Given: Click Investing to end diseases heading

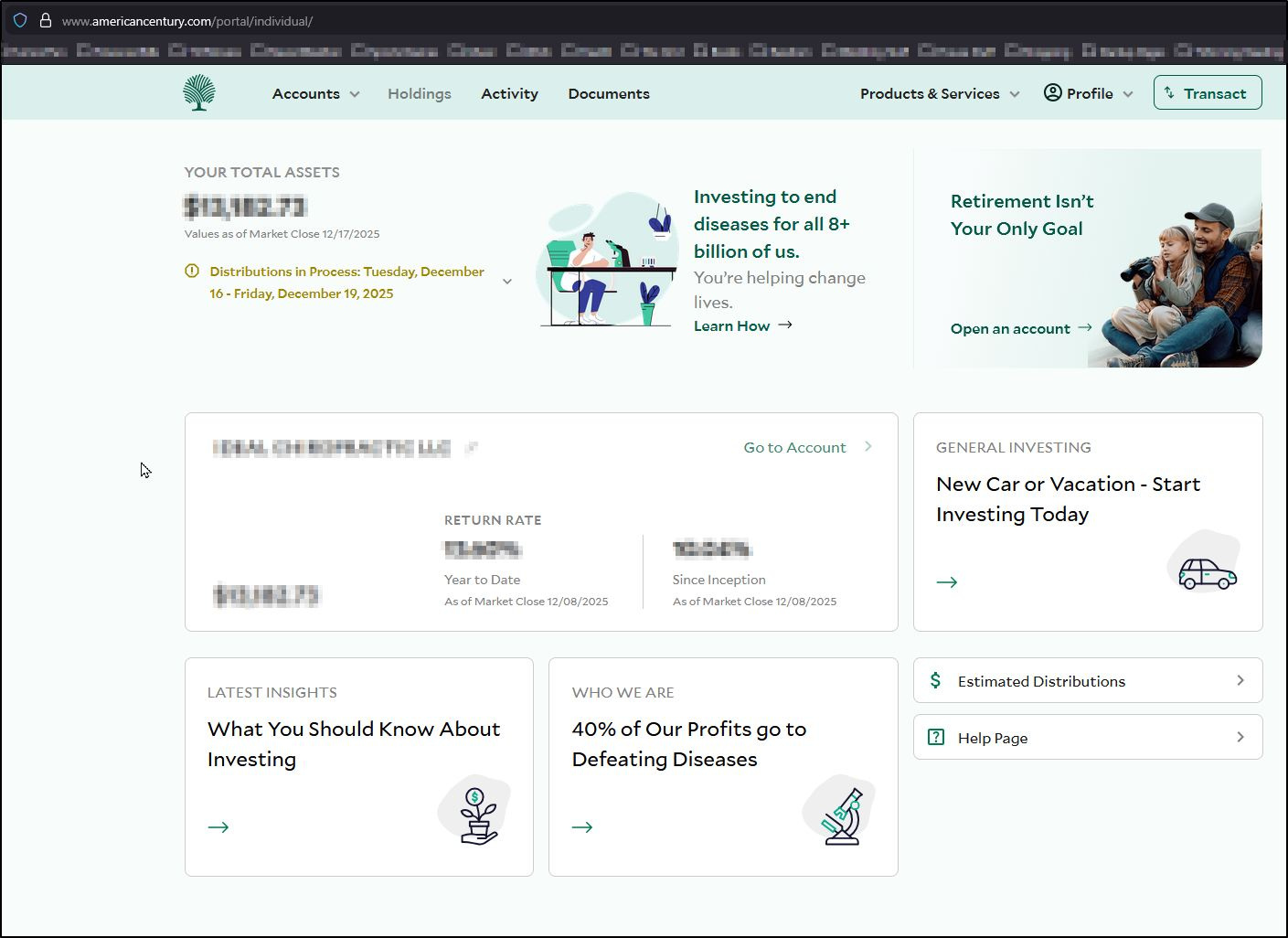Looking at the screenshot, I should click(772, 224).
